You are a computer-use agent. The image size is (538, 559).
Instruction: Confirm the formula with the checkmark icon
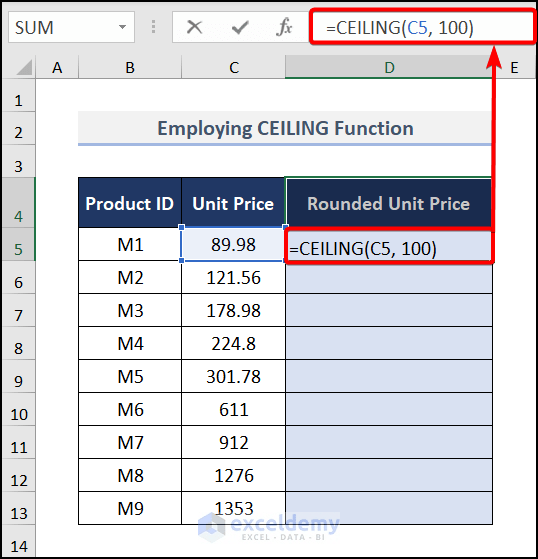pyautogui.click(x=240, y=27)
